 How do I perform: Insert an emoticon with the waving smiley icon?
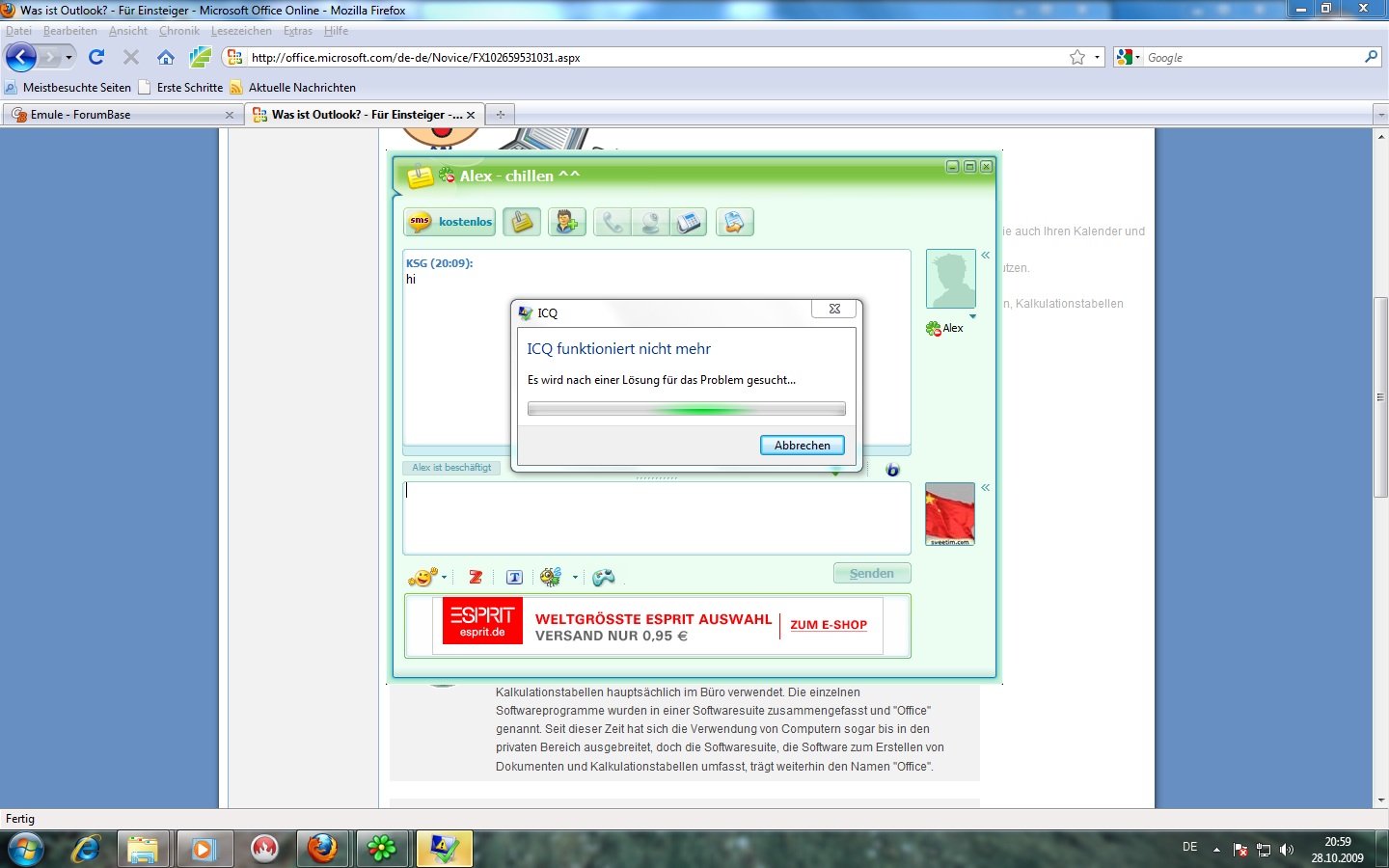pyautogui.click(x=422, y=577)
